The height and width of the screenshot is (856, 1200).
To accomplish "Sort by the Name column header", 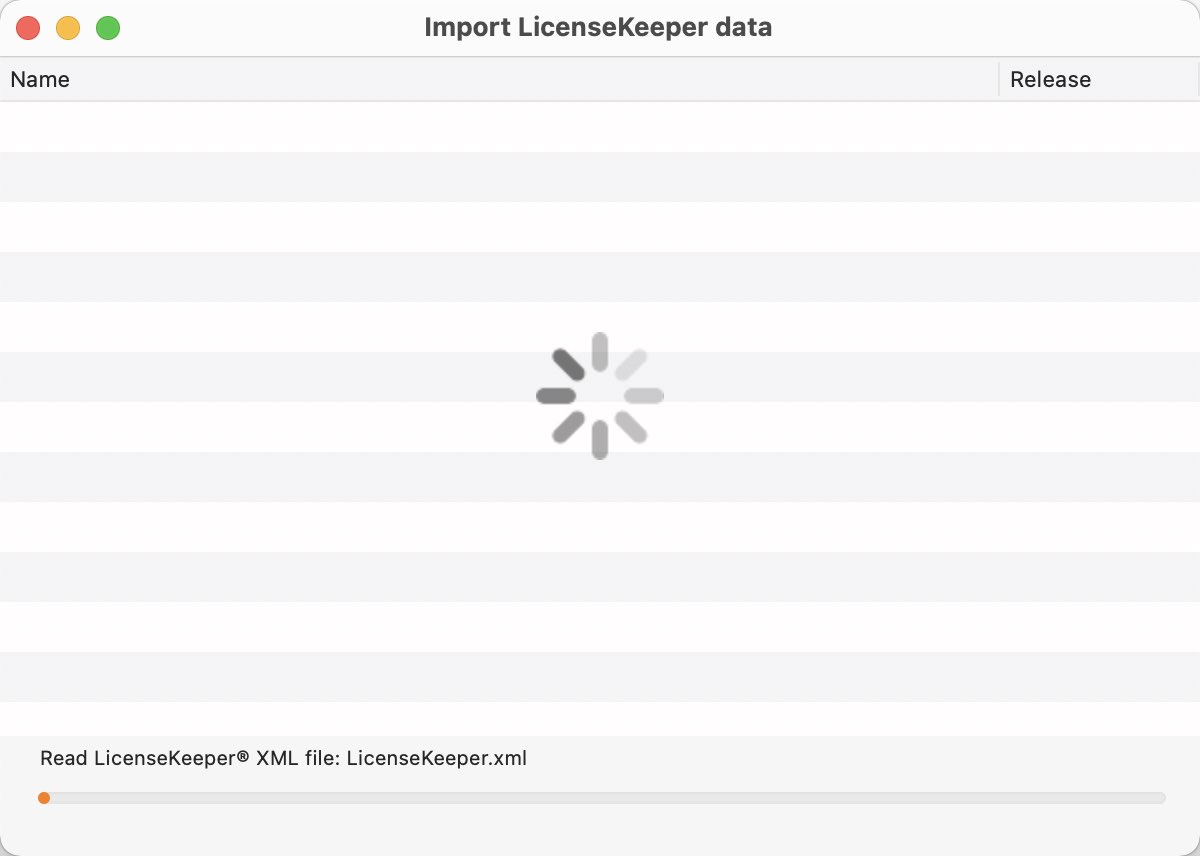I will click(499, 80).
